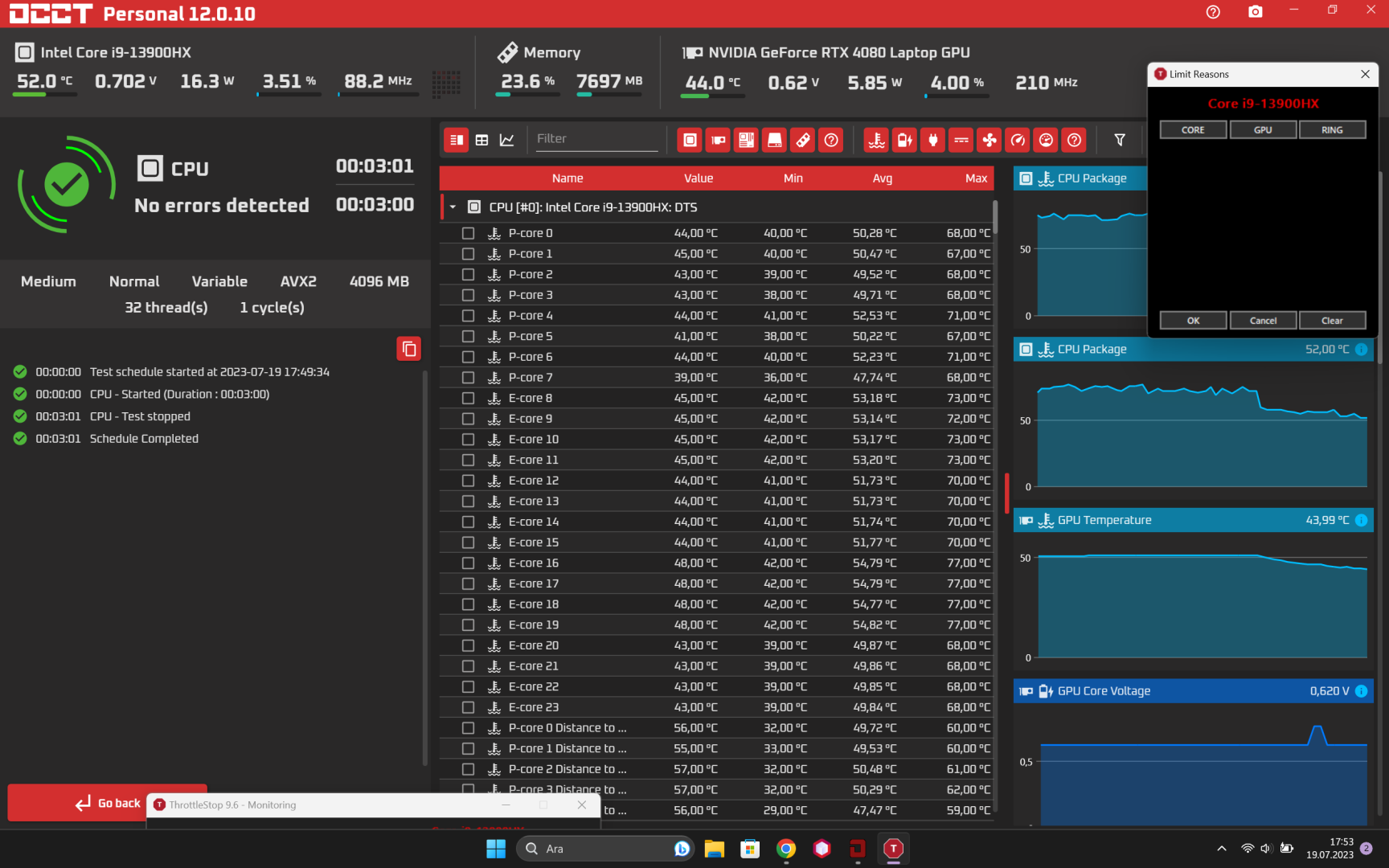Open info for GPU Temperature graph
This screenshot has height=868, width=1389.
pos(1361,520)
